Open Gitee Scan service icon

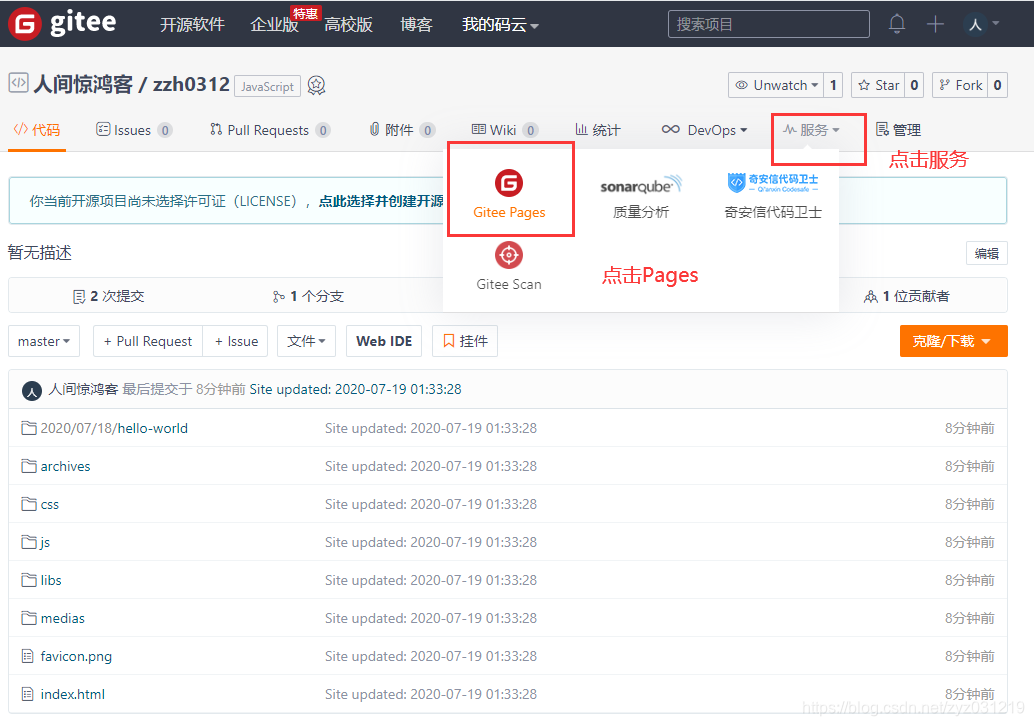(508, 255)
